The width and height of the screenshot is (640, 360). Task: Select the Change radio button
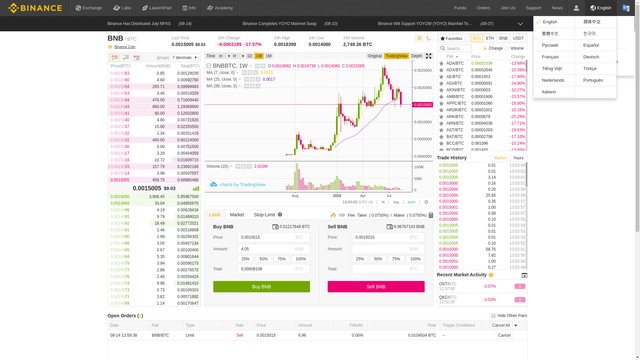pos(485,49)
